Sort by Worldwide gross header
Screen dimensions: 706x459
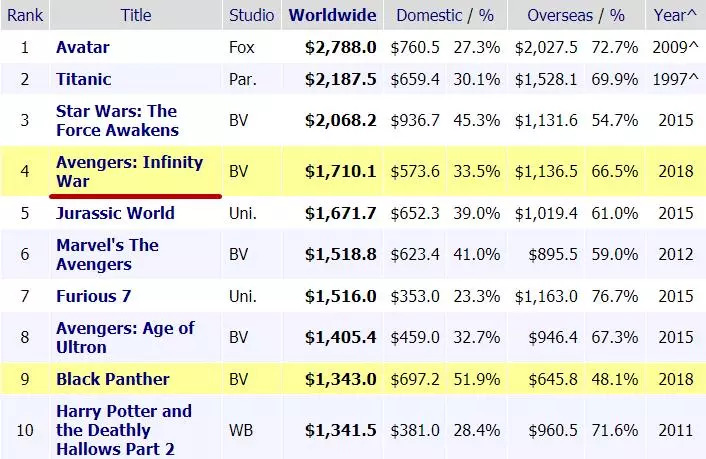pyautogui.click(x=332, y=15)
